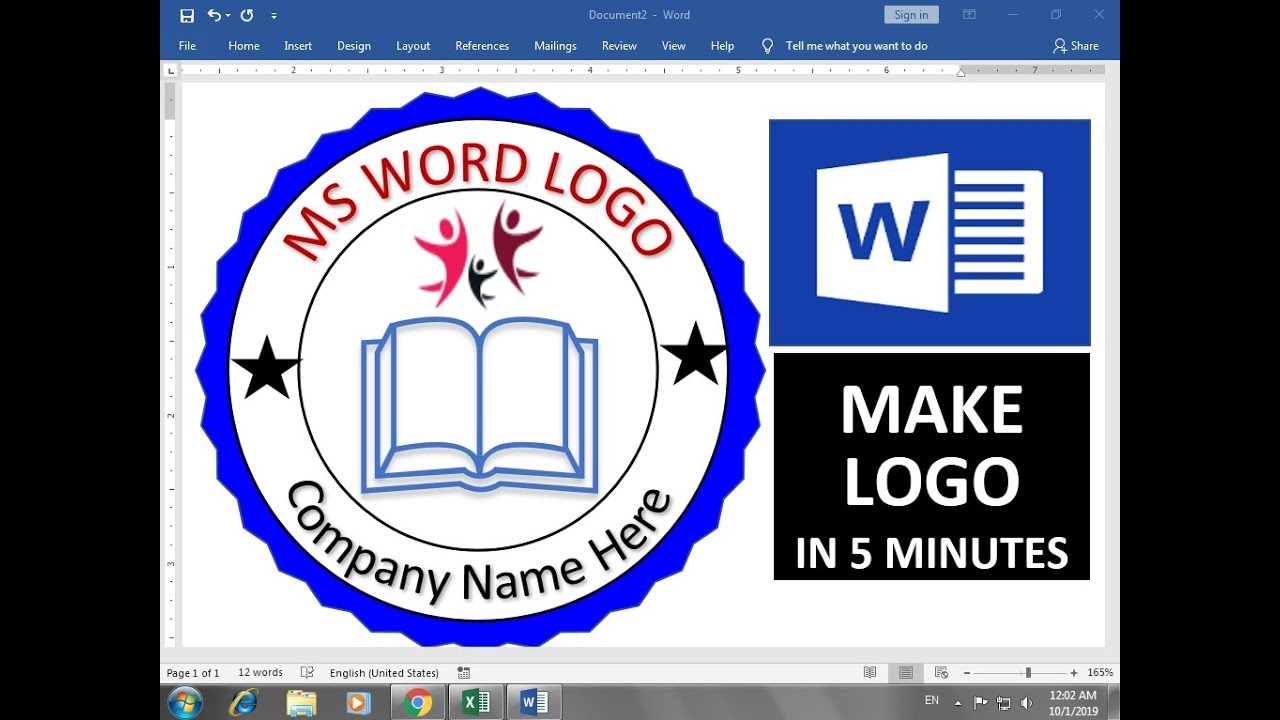Switch to Read Mode view
The height and width of the screenshot is (720, 1280).
coord(870,673)
